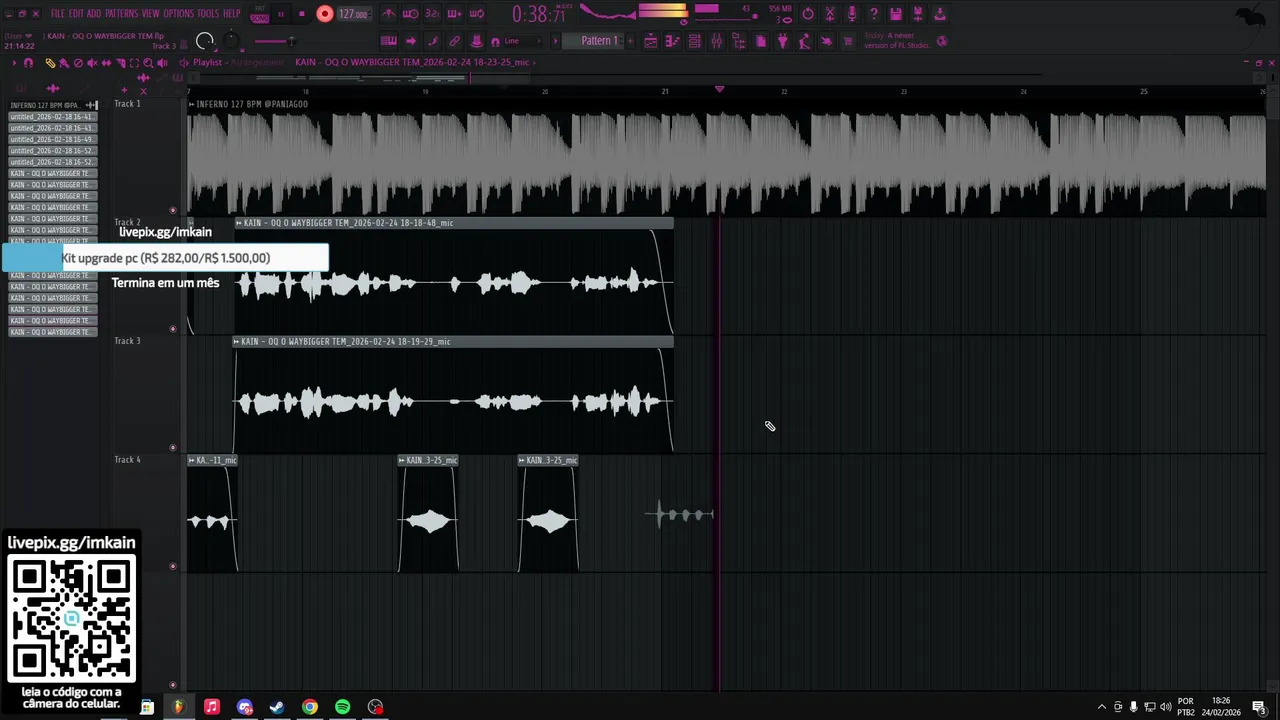The height and width of the screenshot is (720, 1280).
Task: Click the plus button next to Pattern 1
Action: pyautogui.click(x=630, y=41)
